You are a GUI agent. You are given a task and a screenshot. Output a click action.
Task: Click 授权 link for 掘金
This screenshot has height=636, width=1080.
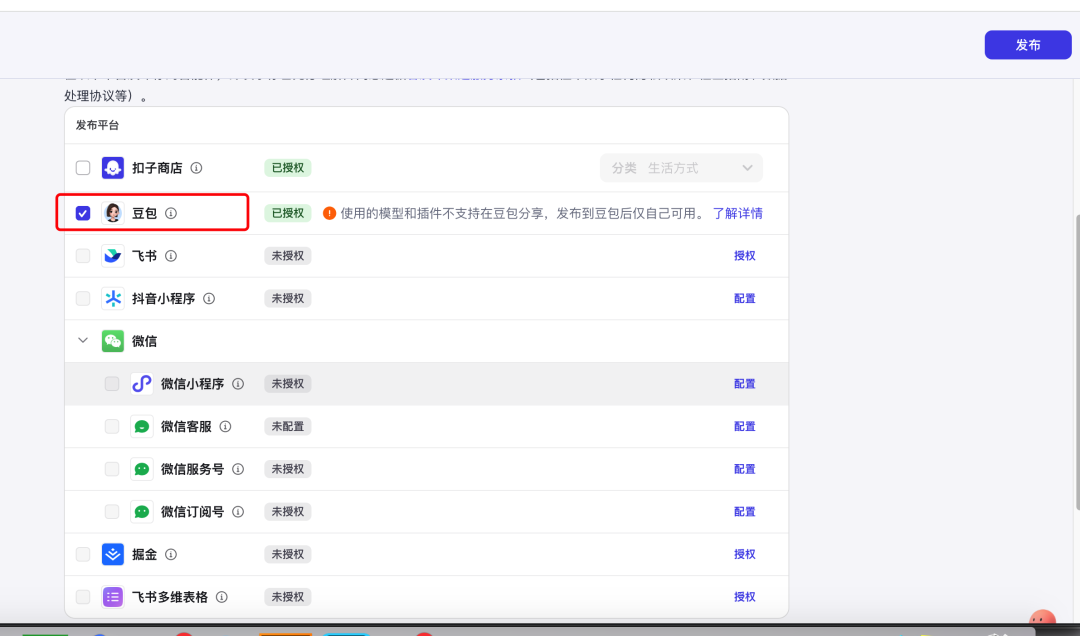click(745, 554)
